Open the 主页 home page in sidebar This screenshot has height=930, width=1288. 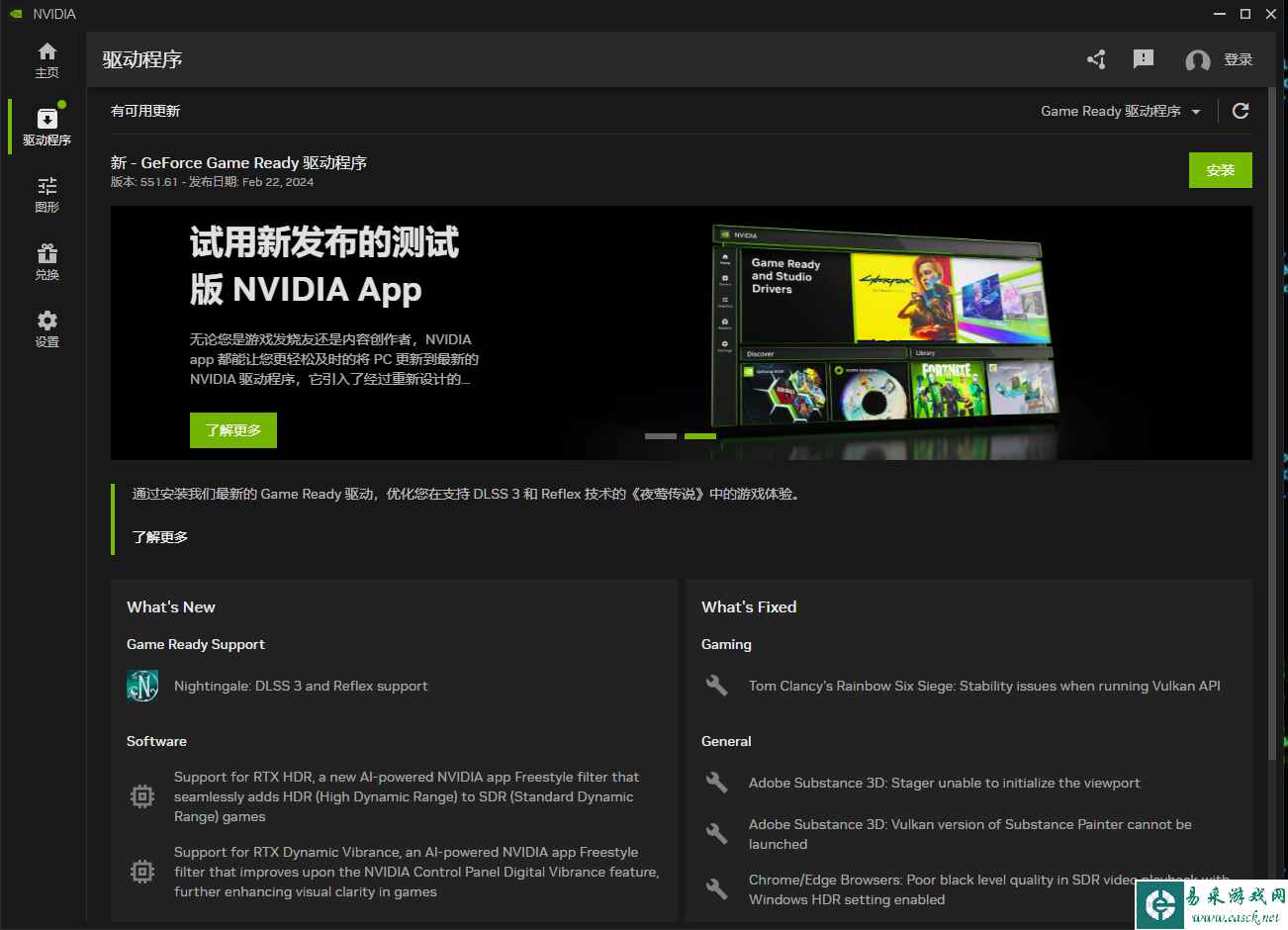(x=46, y=59)
